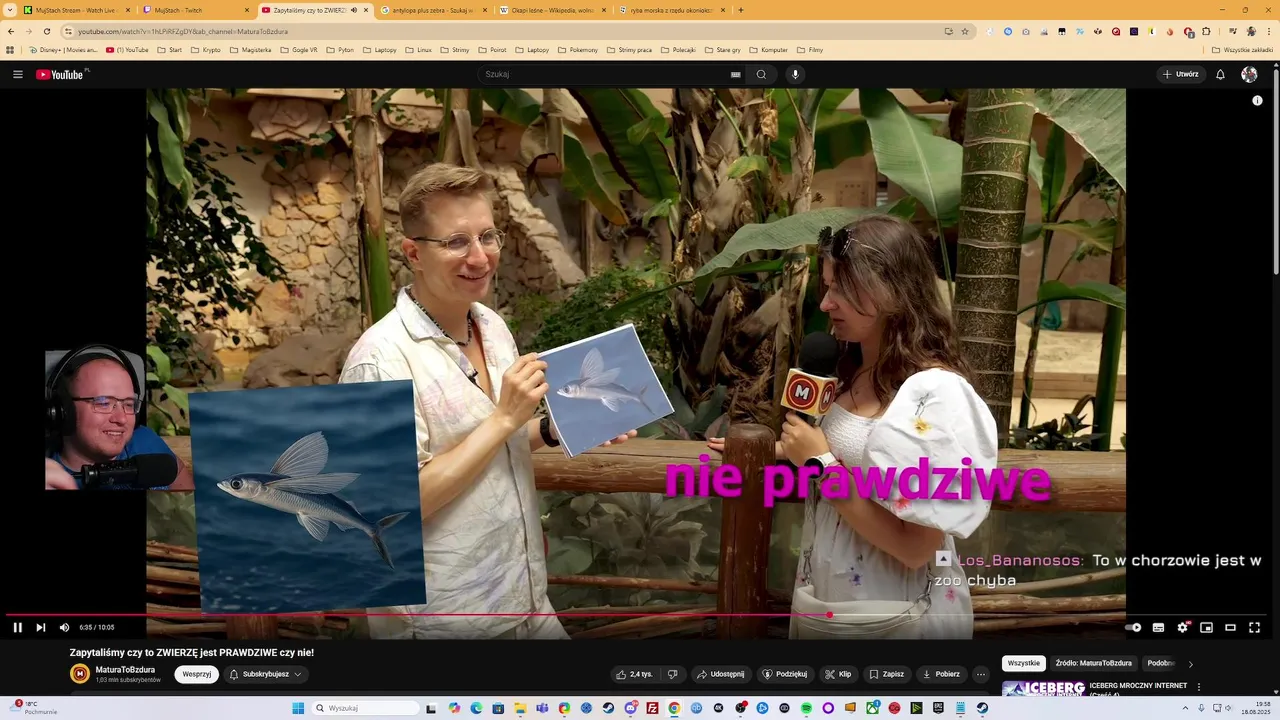The image size is (1280, 720).
Task: Open the MaturaToBzdura channel avatar
Action: [x=80, y=674]
